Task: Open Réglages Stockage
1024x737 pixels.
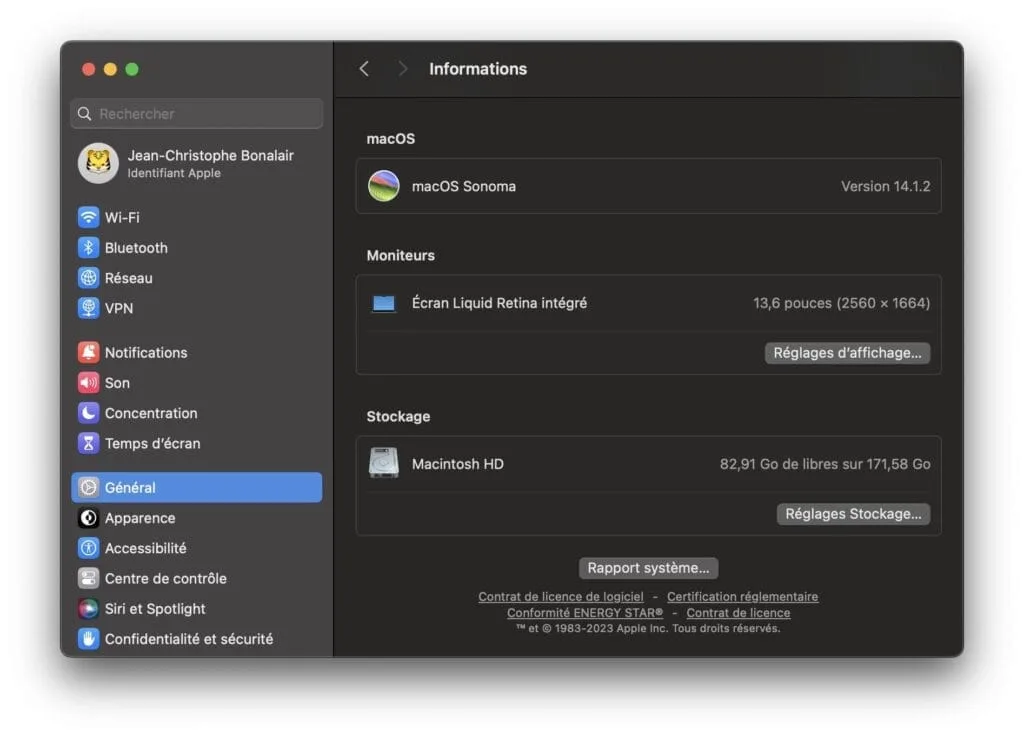Action: pos(853,513)
